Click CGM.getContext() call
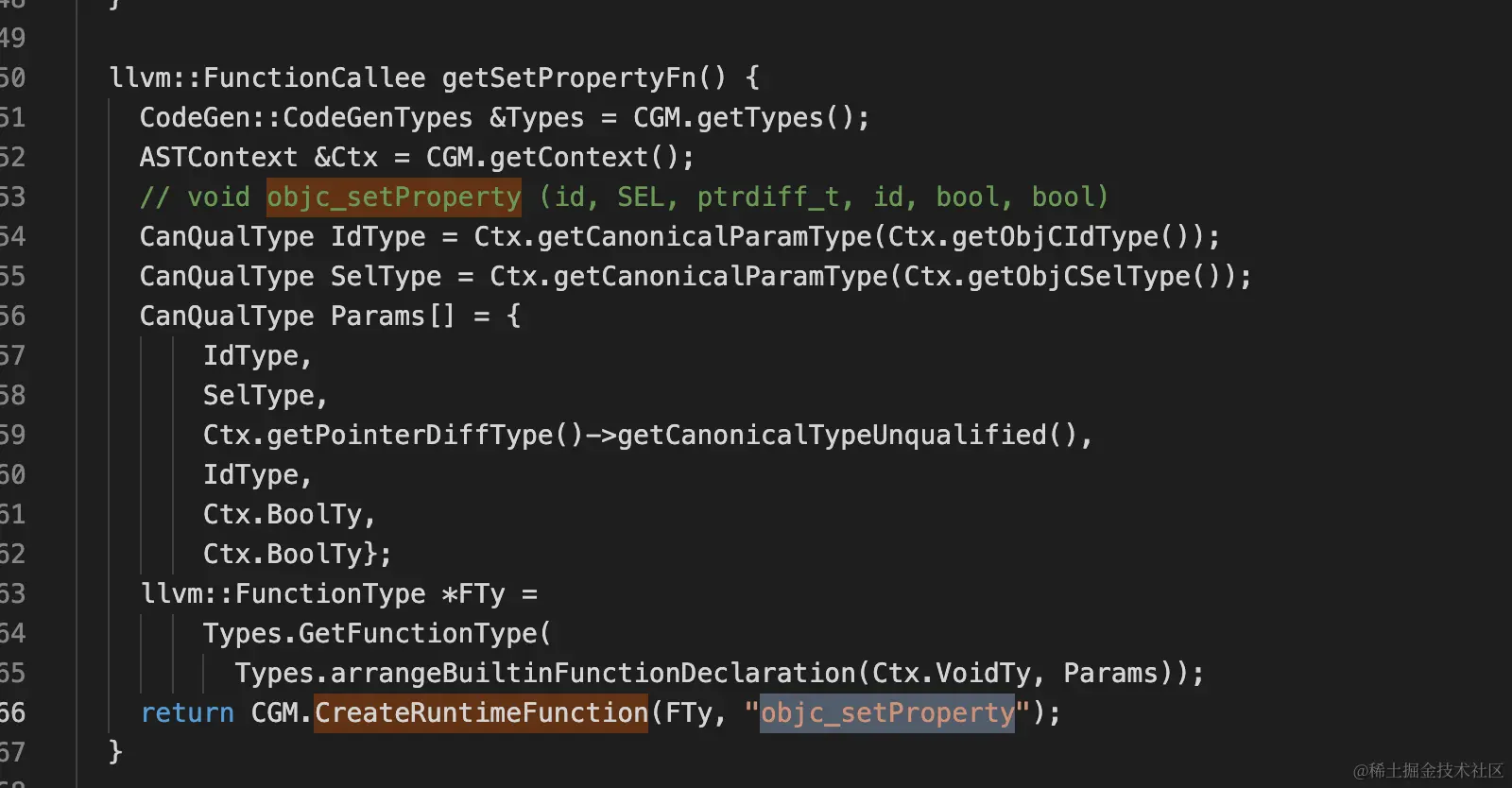 click(552, 157)
